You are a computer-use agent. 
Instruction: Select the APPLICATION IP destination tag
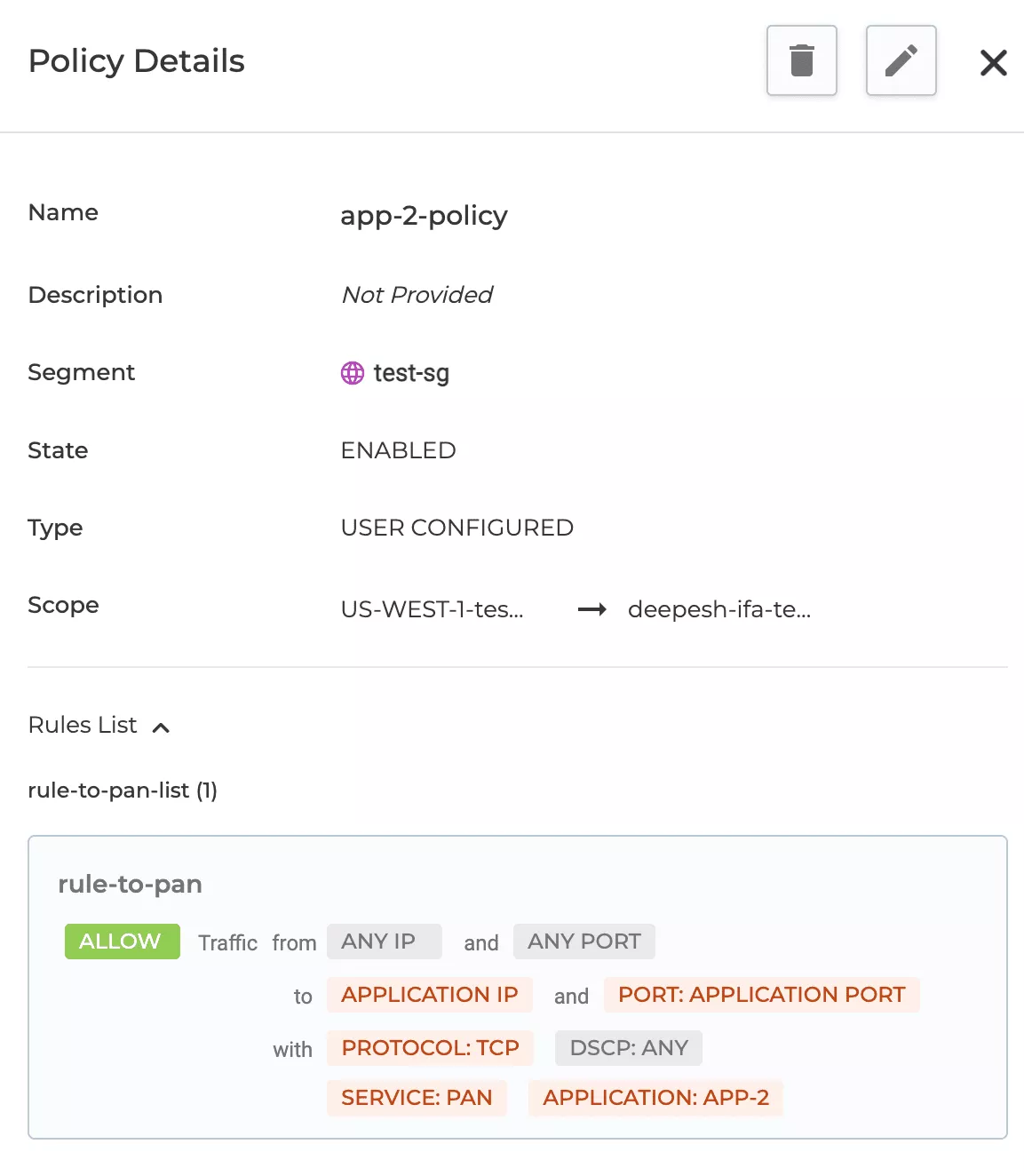(429, 995)
